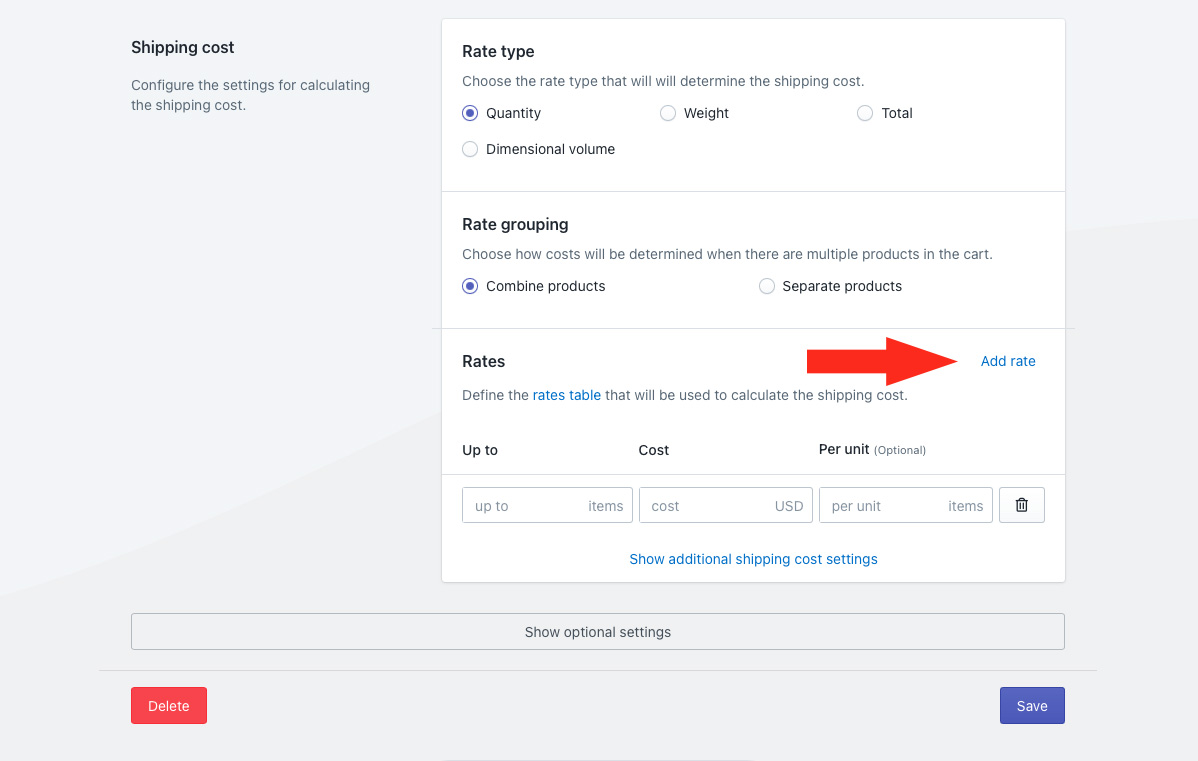Click the Delete button
Viewport: 1198px width, 761px height.
click(168, 705)
